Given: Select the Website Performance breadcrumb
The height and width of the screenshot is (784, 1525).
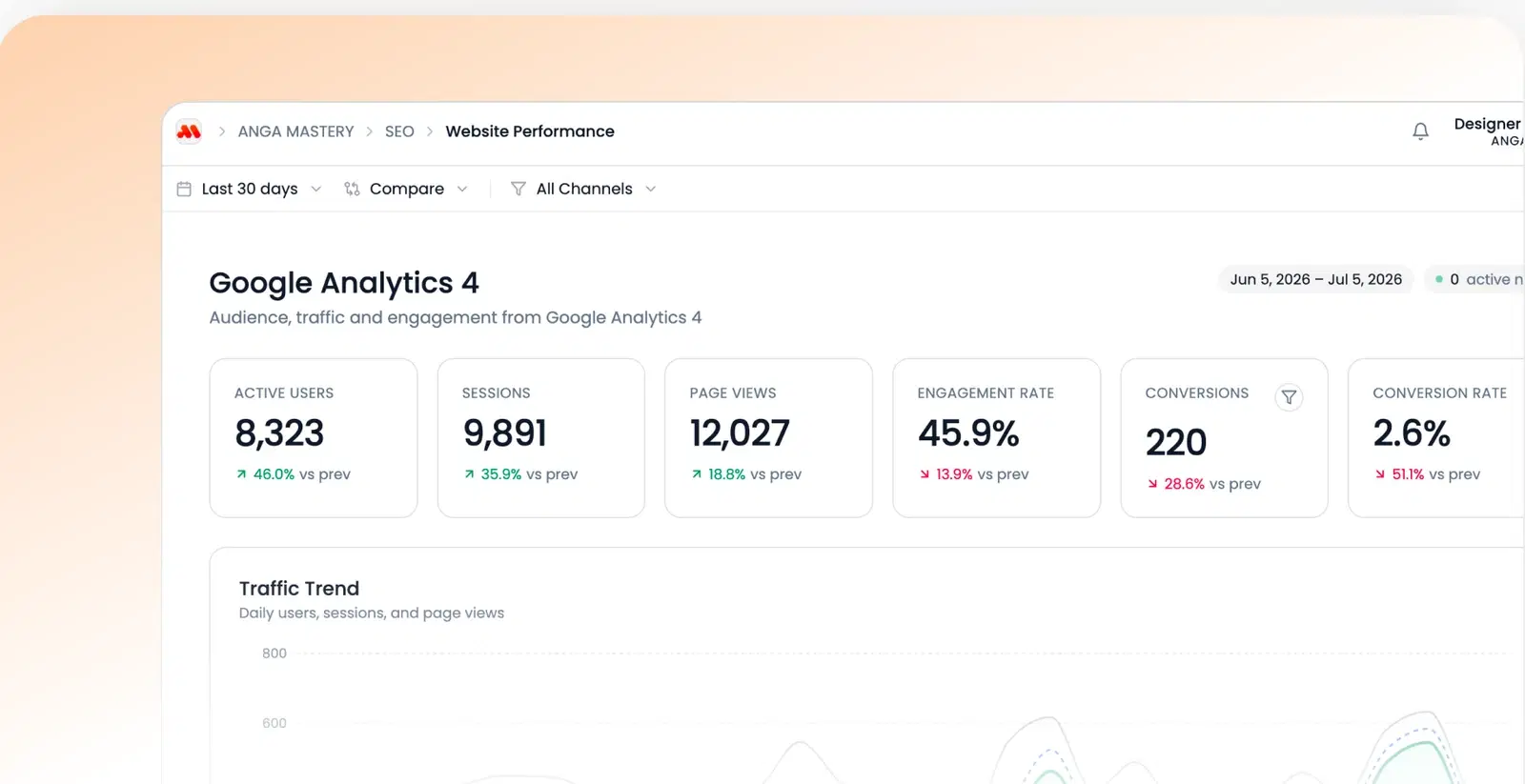Looking at the screenshot, I should coord(530,131).
